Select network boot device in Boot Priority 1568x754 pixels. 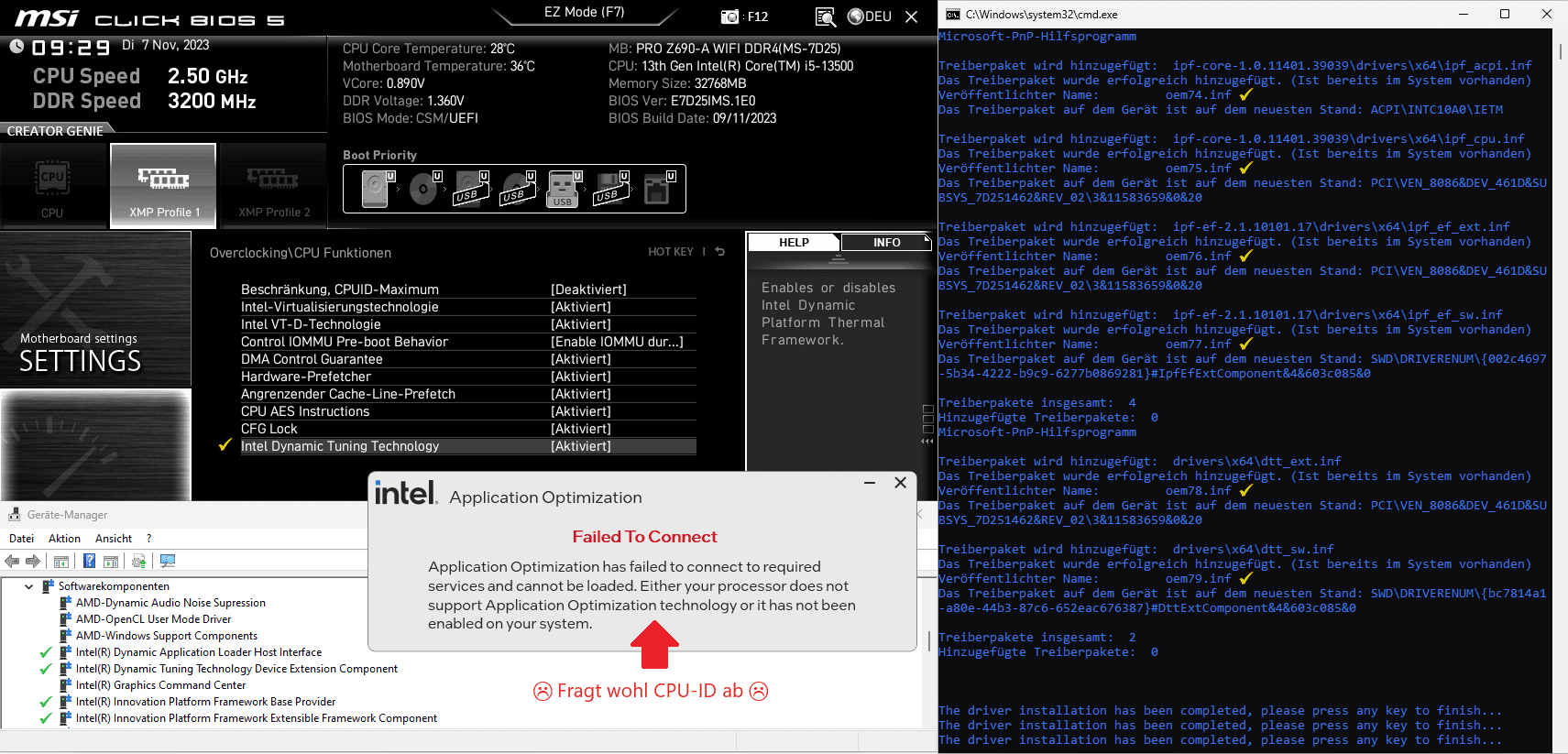[658, 190]
